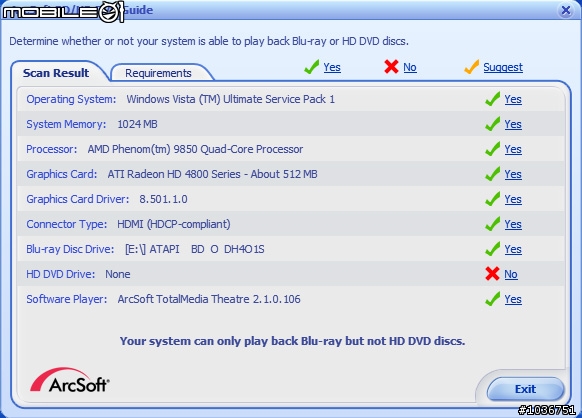Select the 'Operating System:' label
This screenshot has height=418, width=582.
pos(71,99)
